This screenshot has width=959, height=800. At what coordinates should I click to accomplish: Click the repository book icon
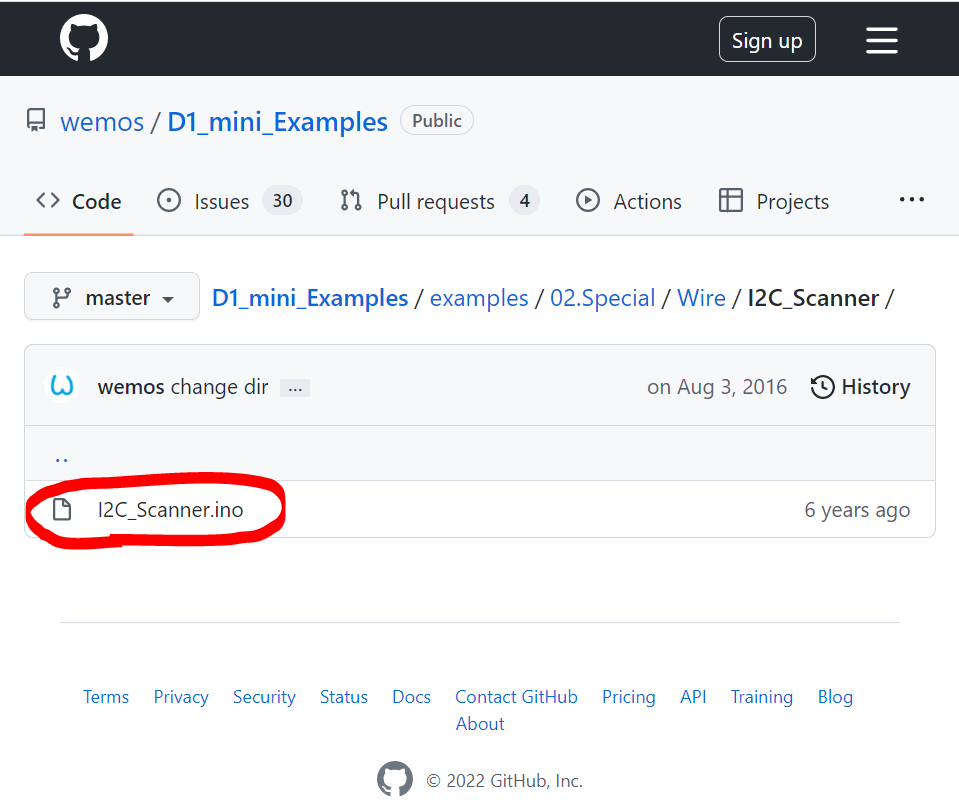[36, 122]
